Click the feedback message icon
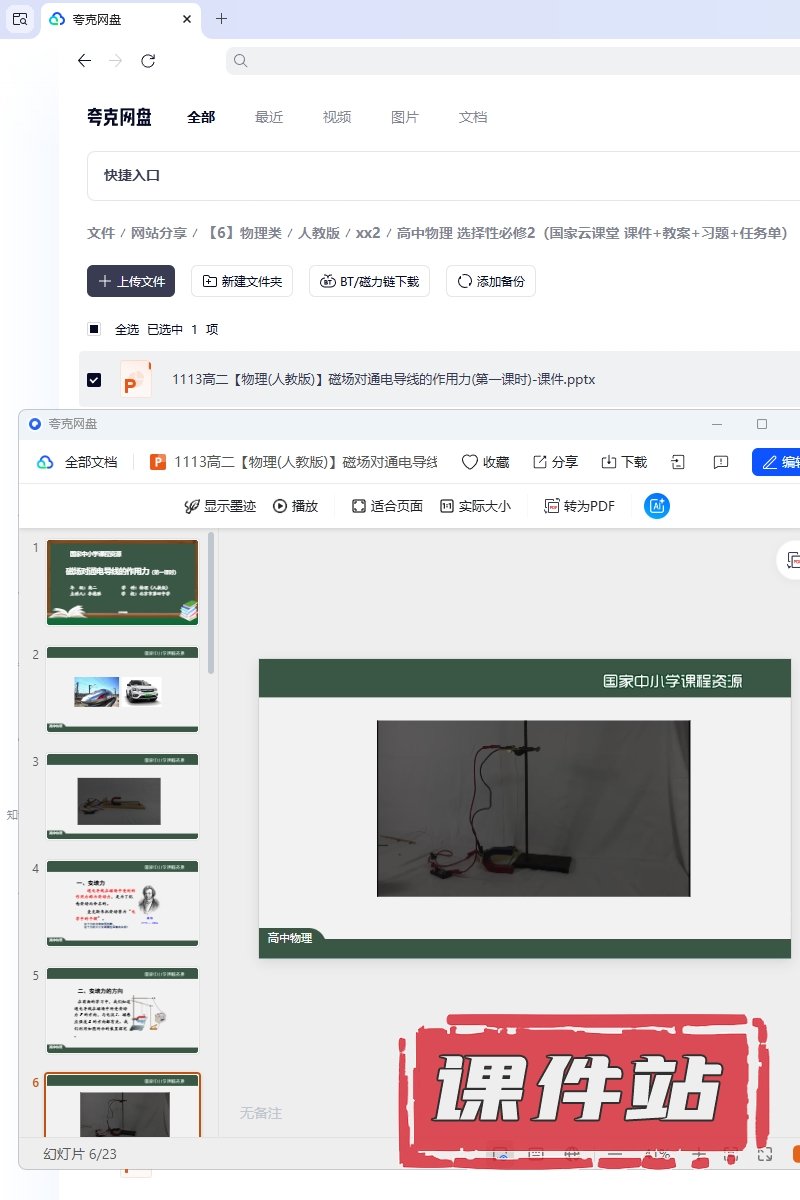Image resolution: width=800 pixels, height=1200 pixels. click(720, 462)
